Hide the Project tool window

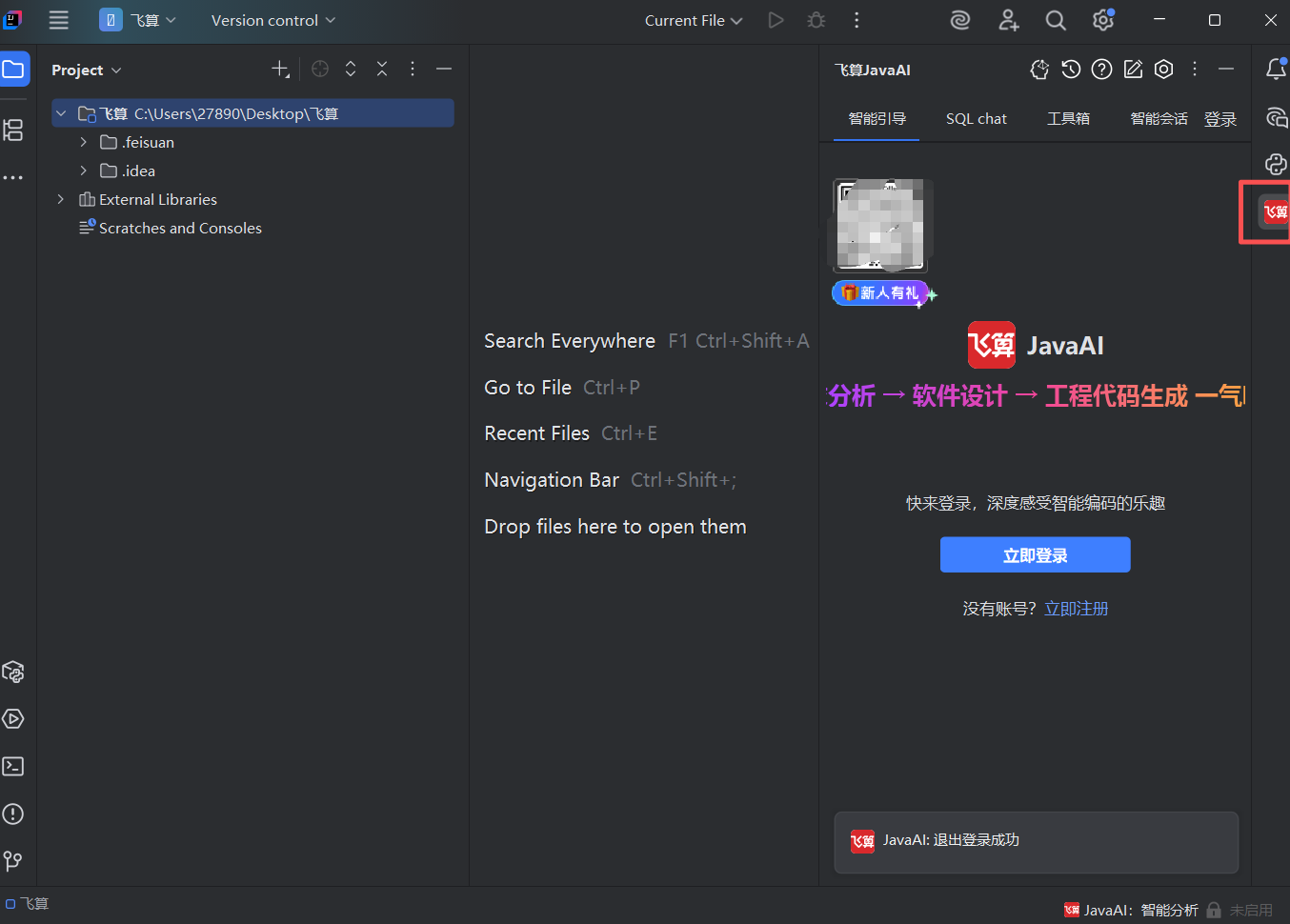(x=444, y=70)
